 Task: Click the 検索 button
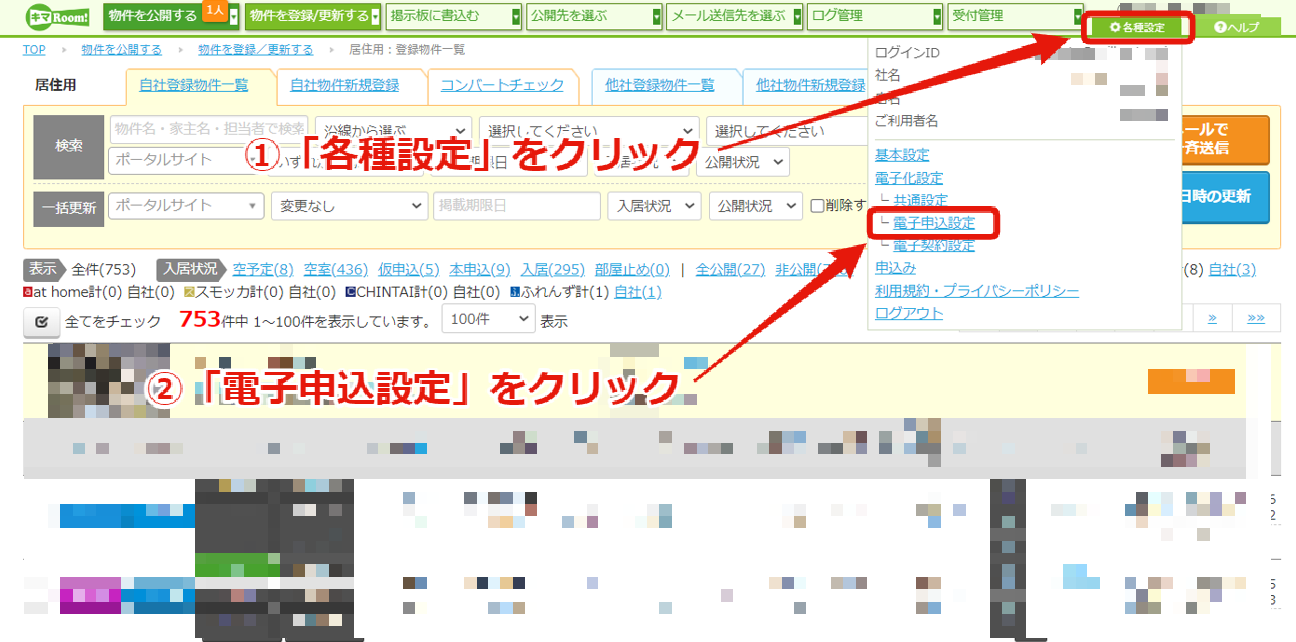coord(69,146)
